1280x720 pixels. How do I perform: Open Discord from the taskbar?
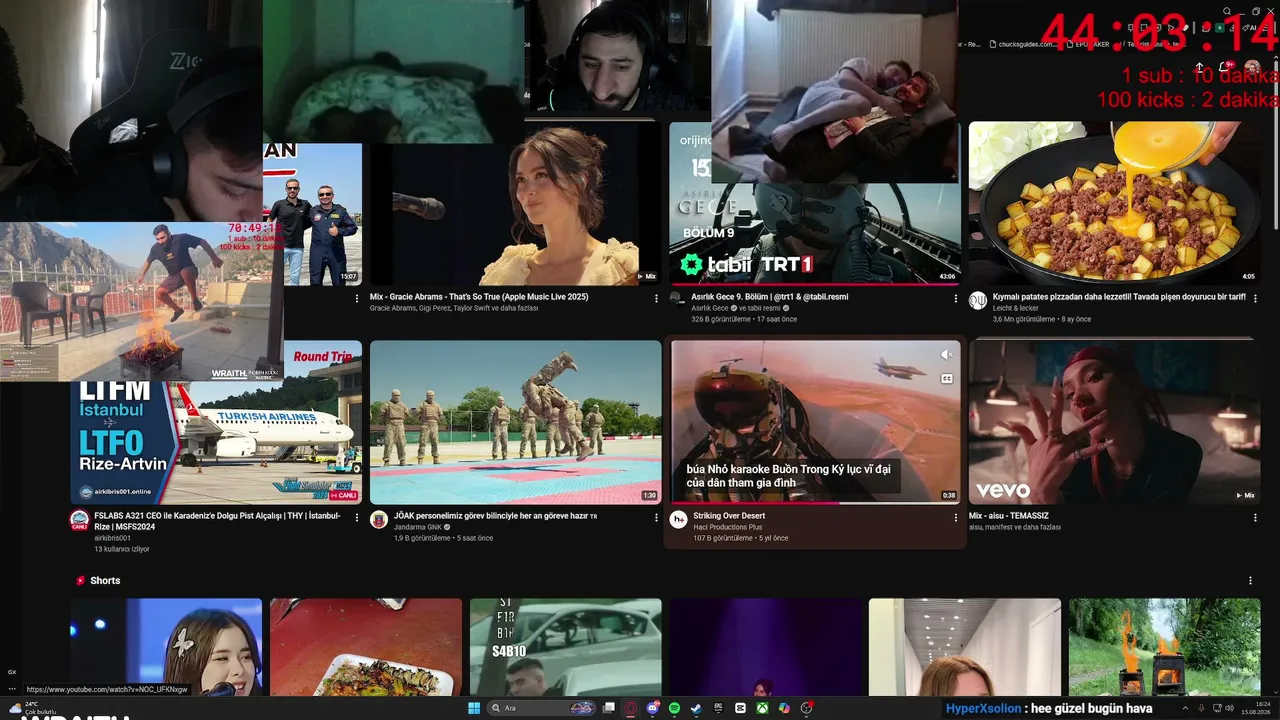click(x=653, y=708)
